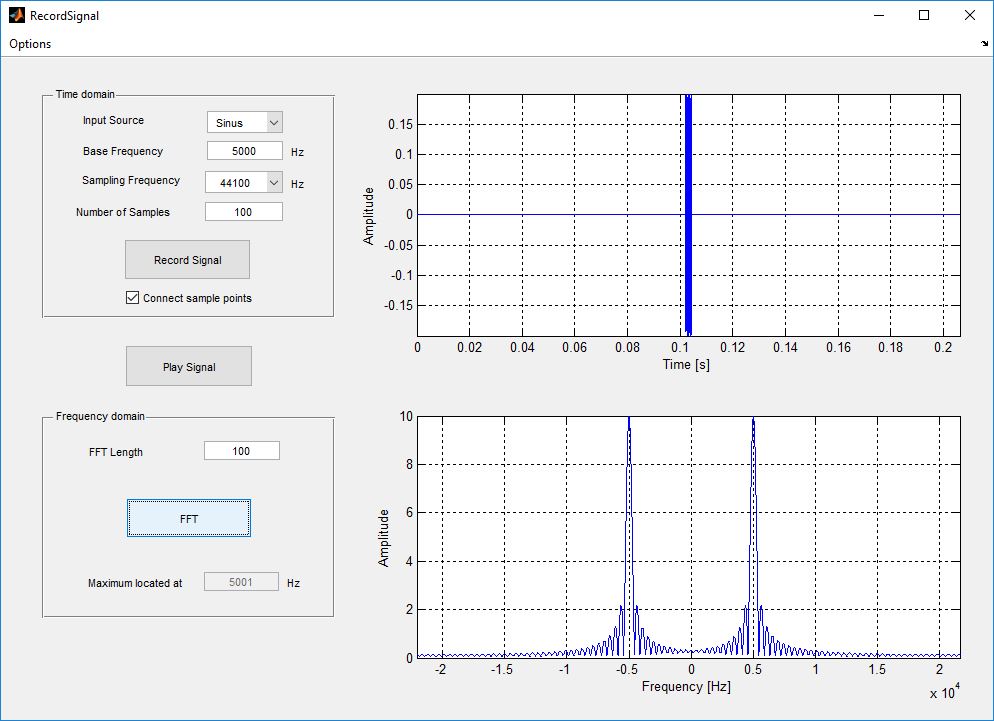994x721 pixels.
Task: Click the Time [s] axis label
Action: (686, 365)
